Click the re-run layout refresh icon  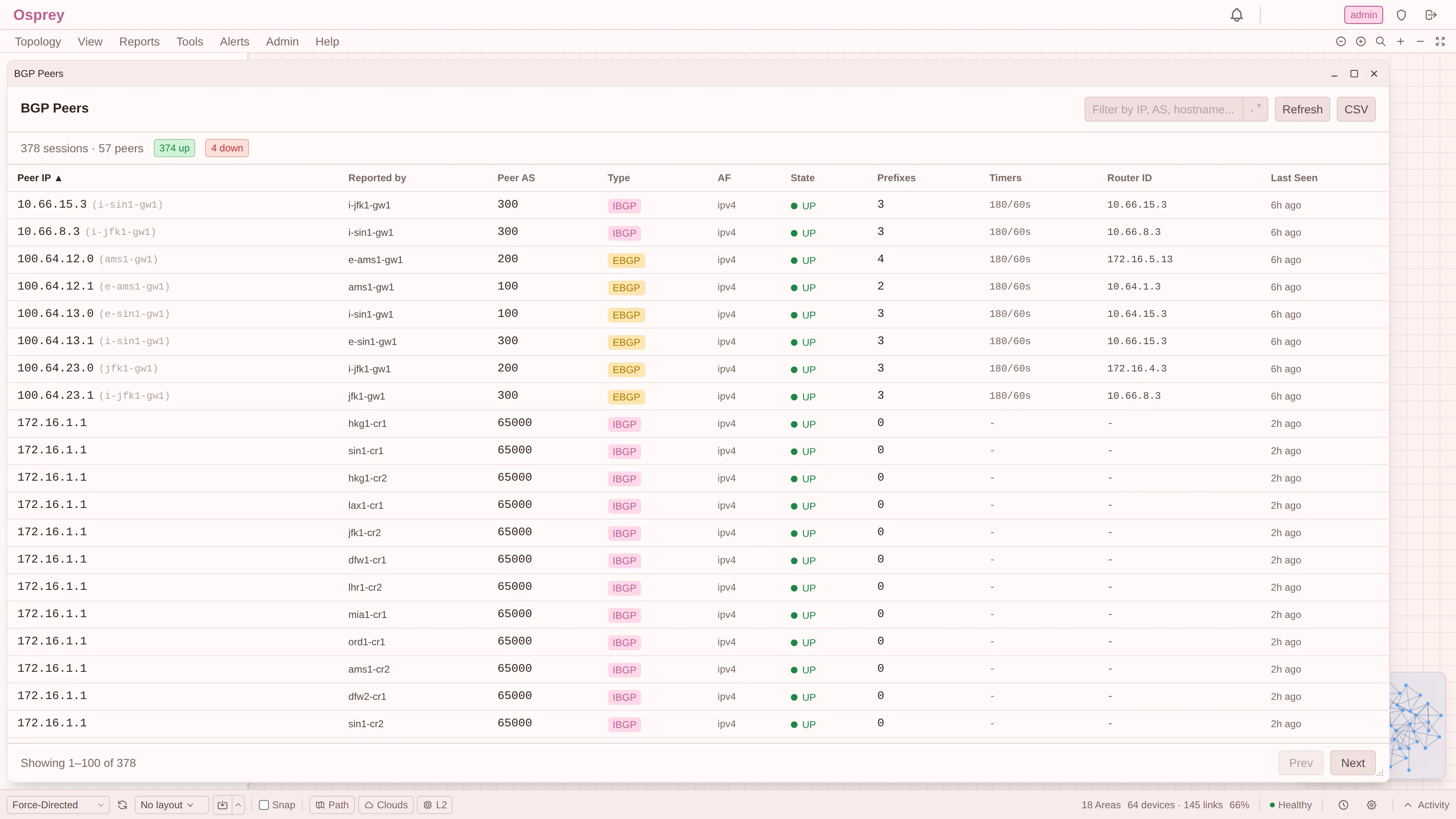pos(122,805)
